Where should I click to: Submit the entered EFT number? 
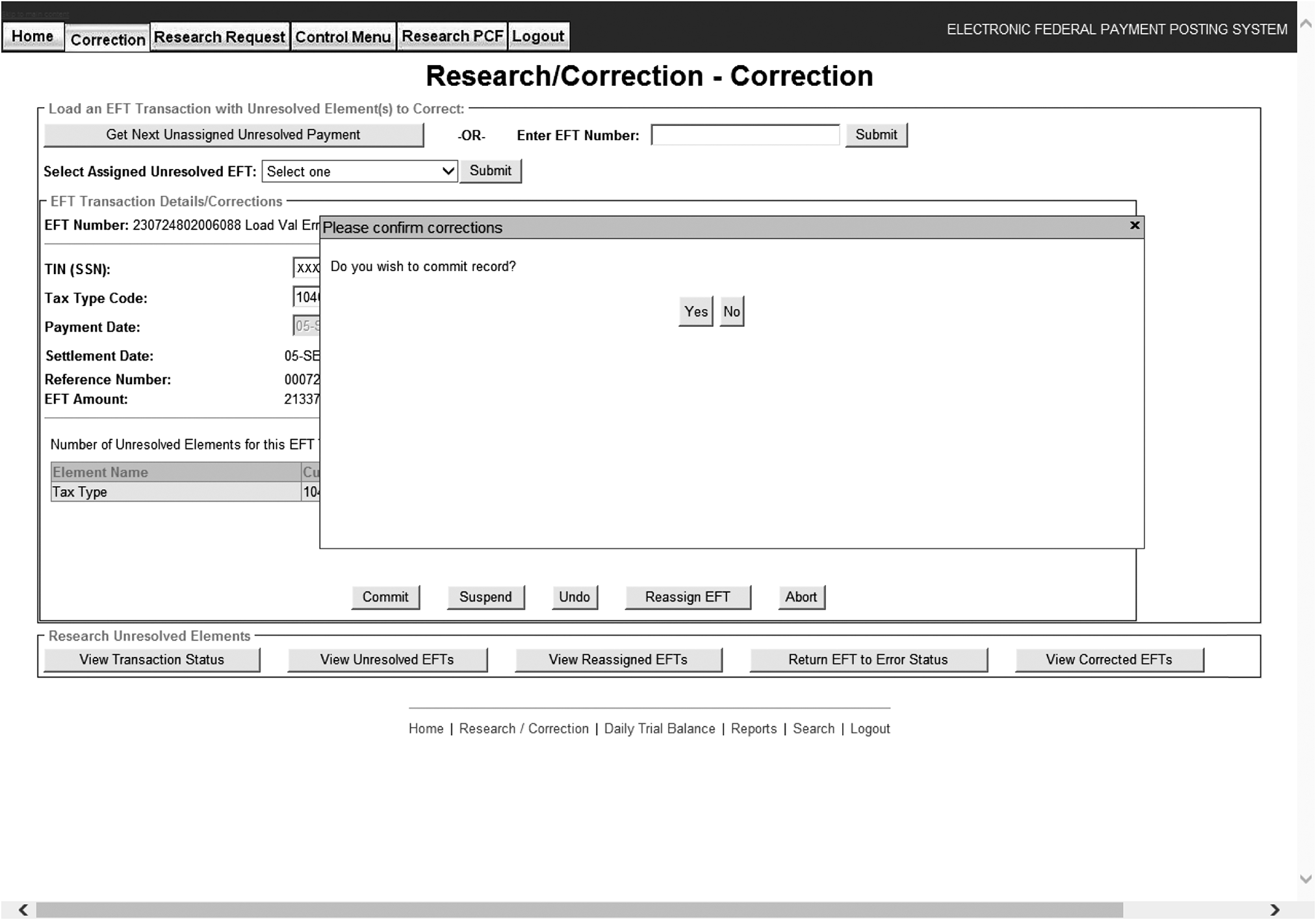point(875,135)
